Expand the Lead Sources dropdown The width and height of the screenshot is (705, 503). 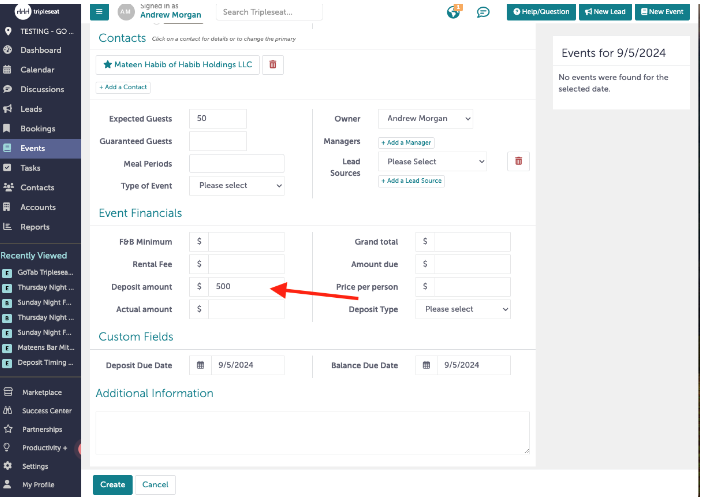click(x=432, y=161)
